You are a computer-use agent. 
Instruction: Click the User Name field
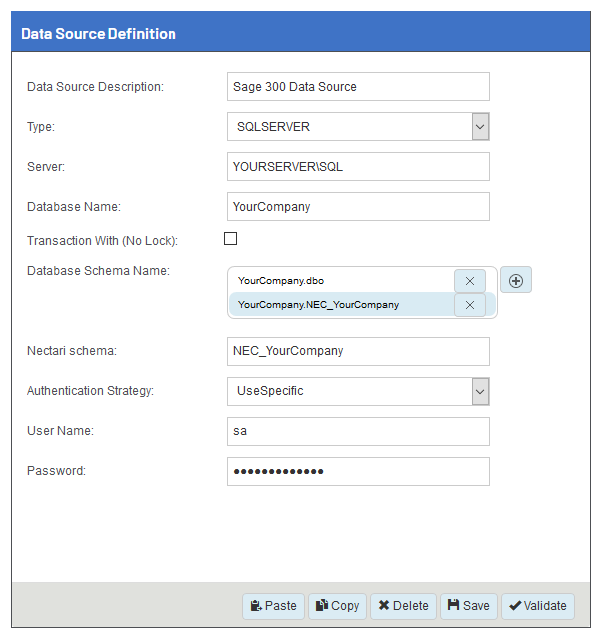358,431
